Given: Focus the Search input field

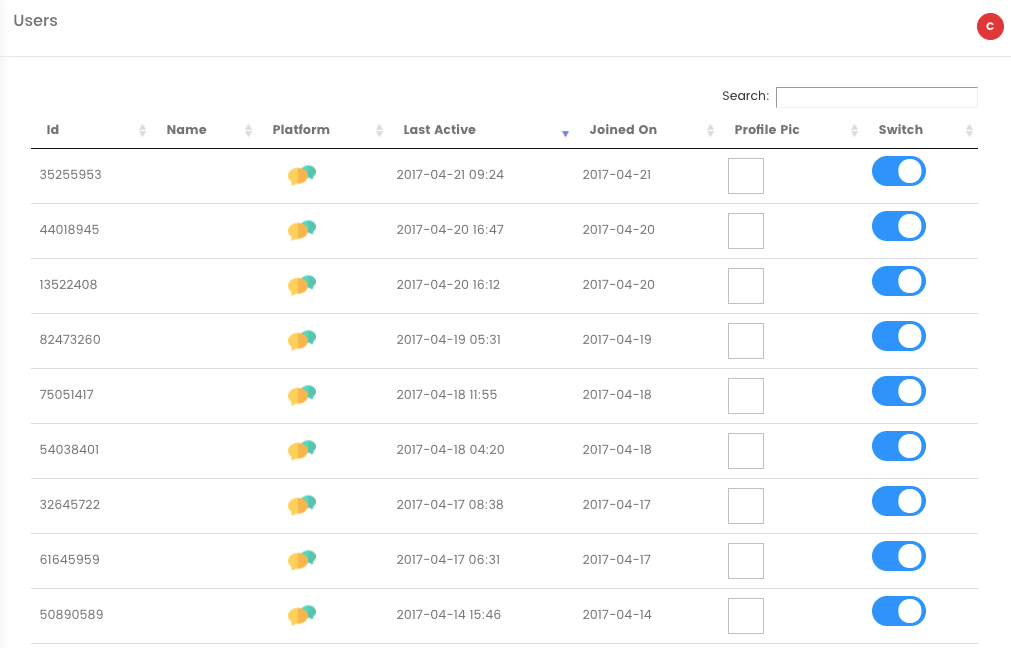Looking at the screenshot, I should click(876, 97).
